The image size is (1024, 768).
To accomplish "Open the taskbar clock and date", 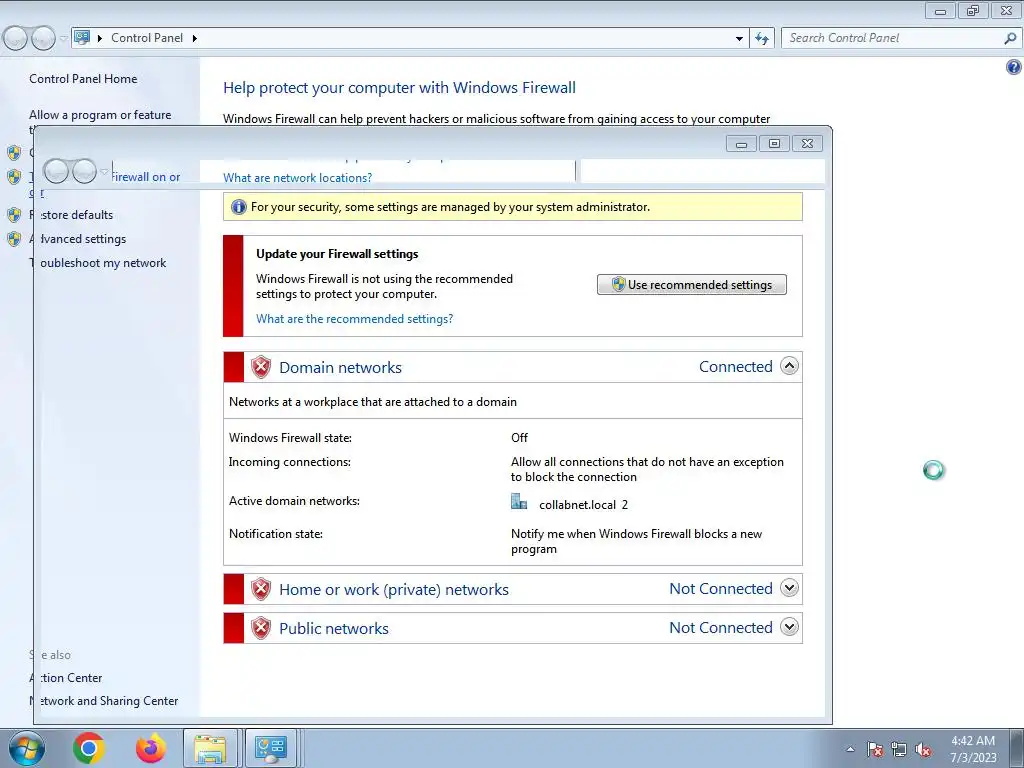I will click(x=973, y=749).
